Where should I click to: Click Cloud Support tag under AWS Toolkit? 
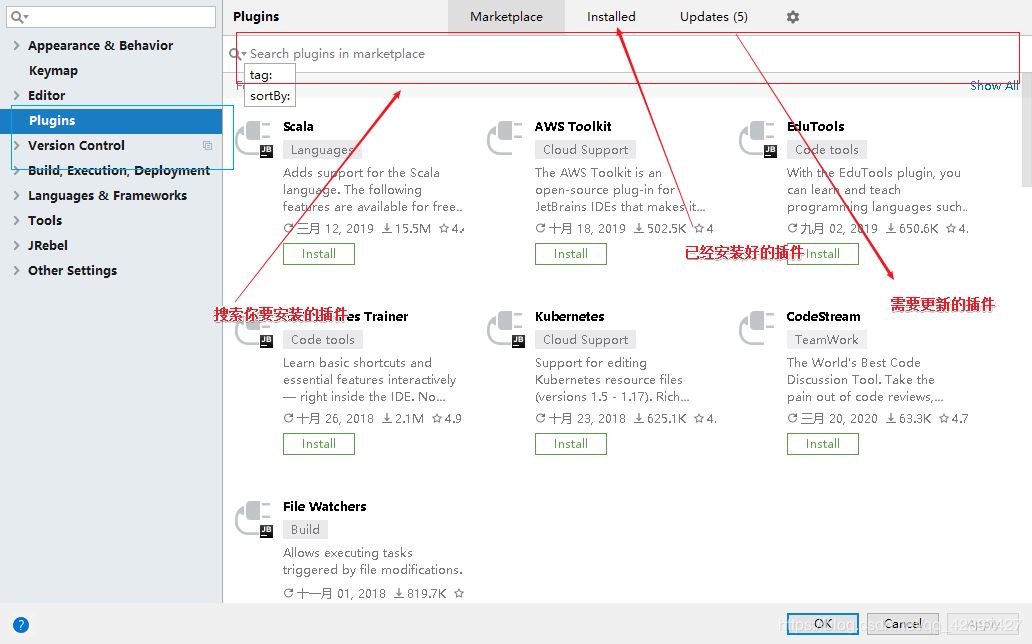click(x=585, y=149)
